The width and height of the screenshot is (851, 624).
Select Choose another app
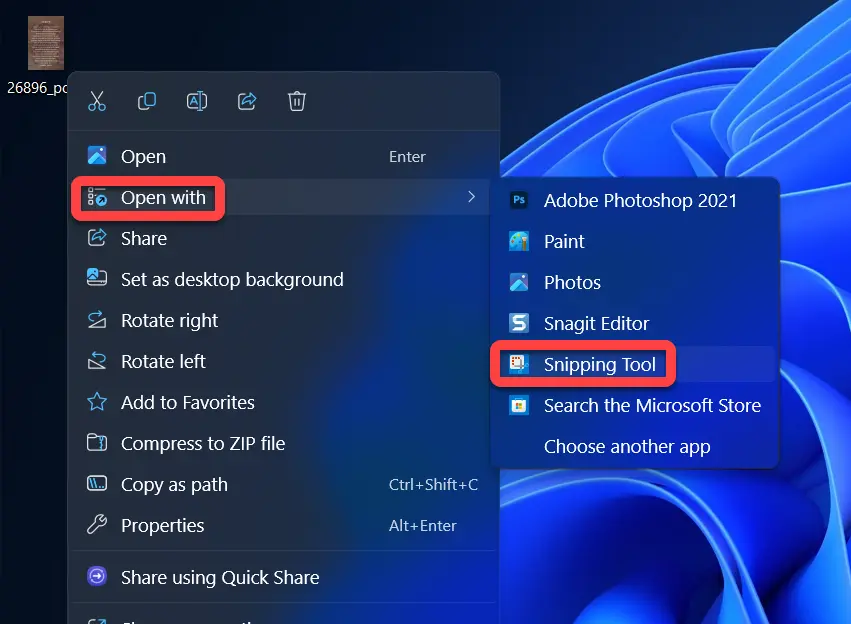click(x=635, y=447)
